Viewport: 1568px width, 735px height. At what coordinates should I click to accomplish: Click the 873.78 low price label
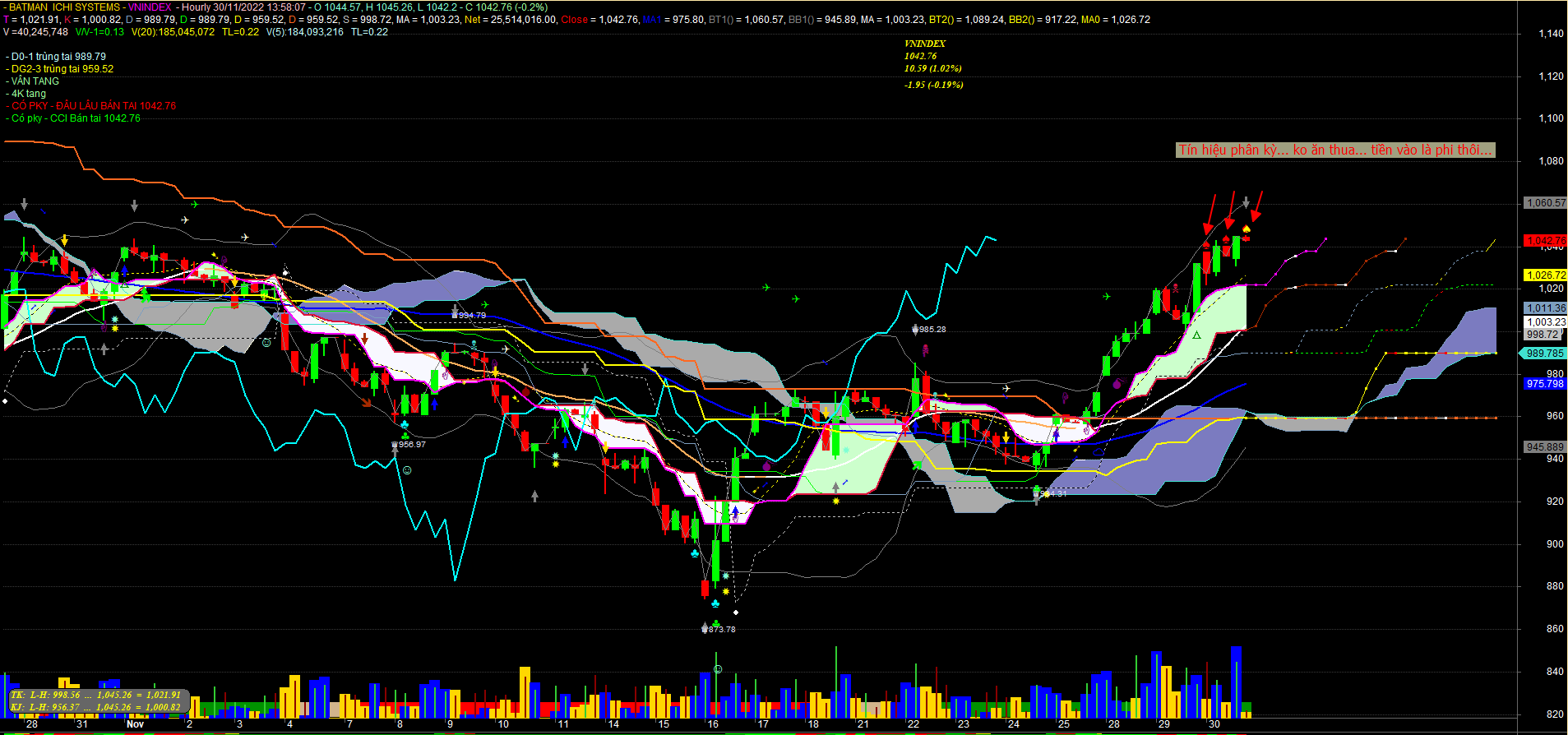(x=722, y=630)
